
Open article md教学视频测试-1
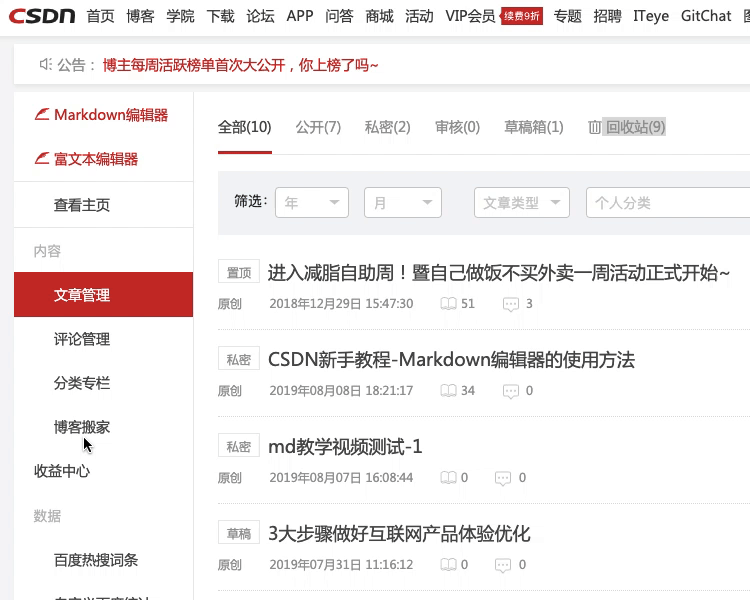(345, 447)
